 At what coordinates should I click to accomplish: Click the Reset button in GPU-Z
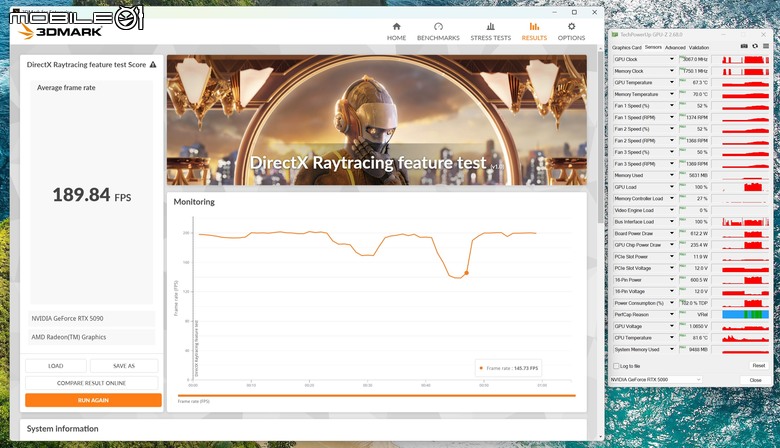pos(758,366)
